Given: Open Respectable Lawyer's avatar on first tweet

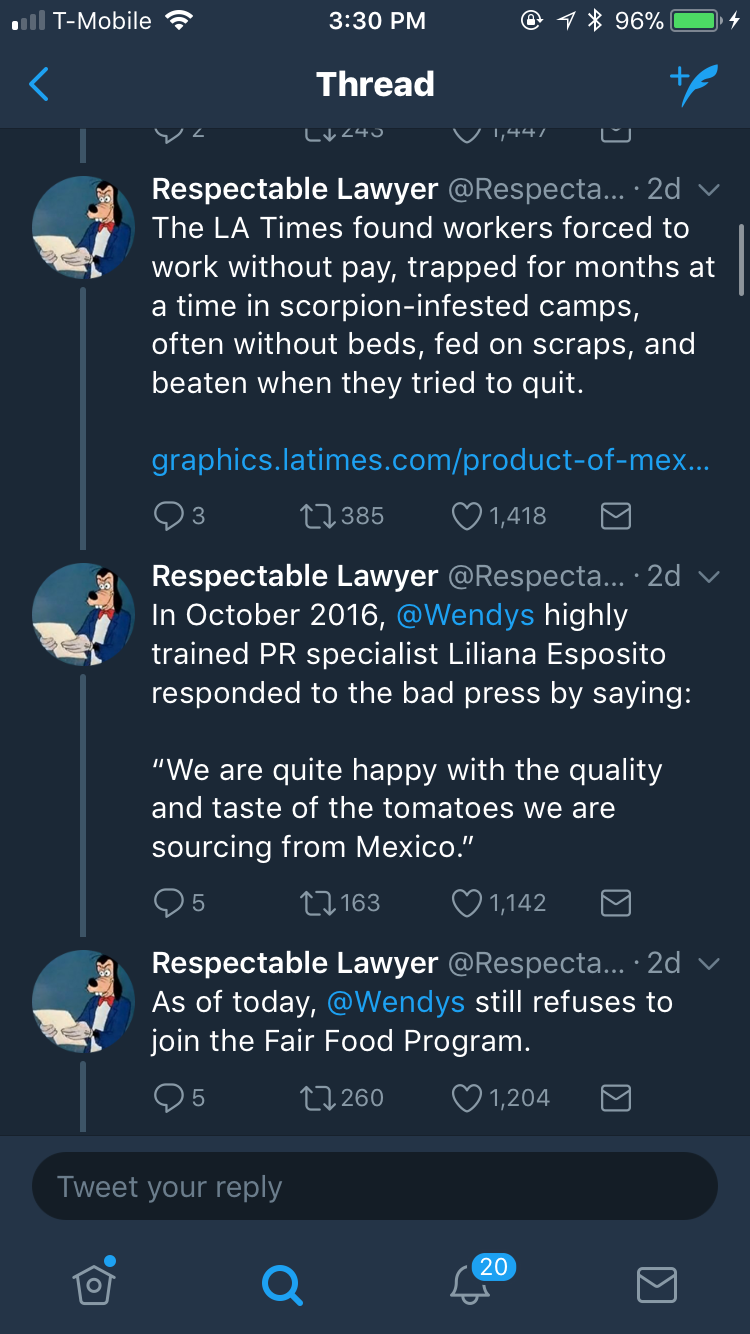Looking at the screenshot, I should click(83, 228).
